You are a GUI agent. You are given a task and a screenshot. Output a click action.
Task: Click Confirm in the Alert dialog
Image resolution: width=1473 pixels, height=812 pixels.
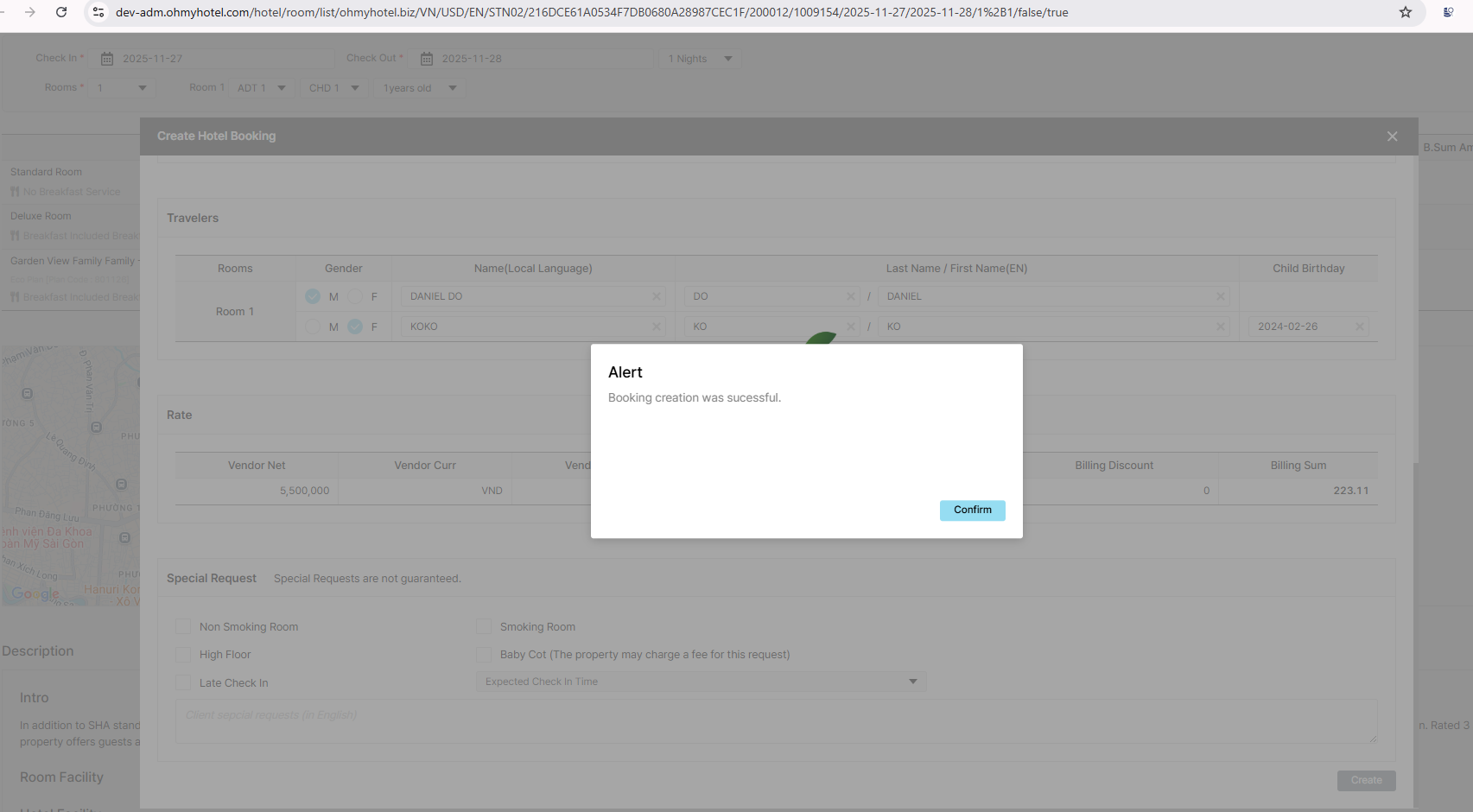(x=972, y=511)
